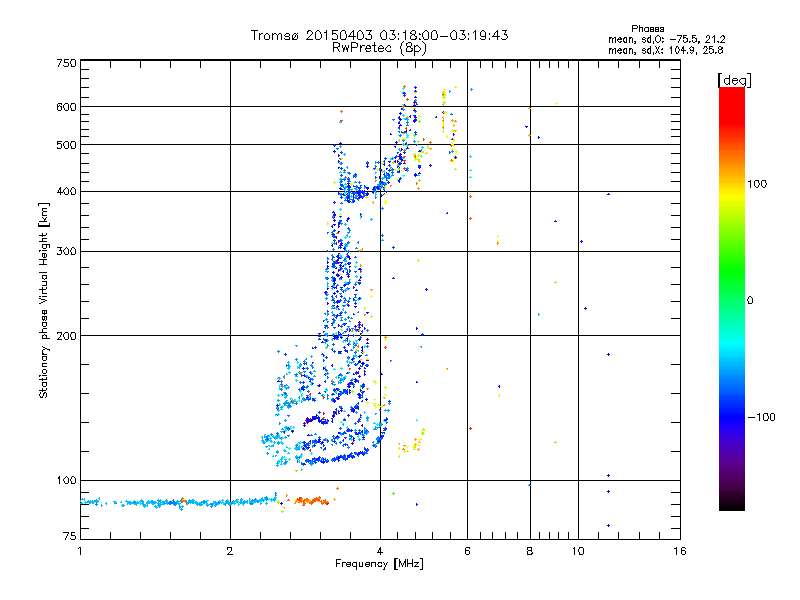This screenshot has width=800, height=600.
Task: Click the y-axis tick label '300'
Action: 66,251
